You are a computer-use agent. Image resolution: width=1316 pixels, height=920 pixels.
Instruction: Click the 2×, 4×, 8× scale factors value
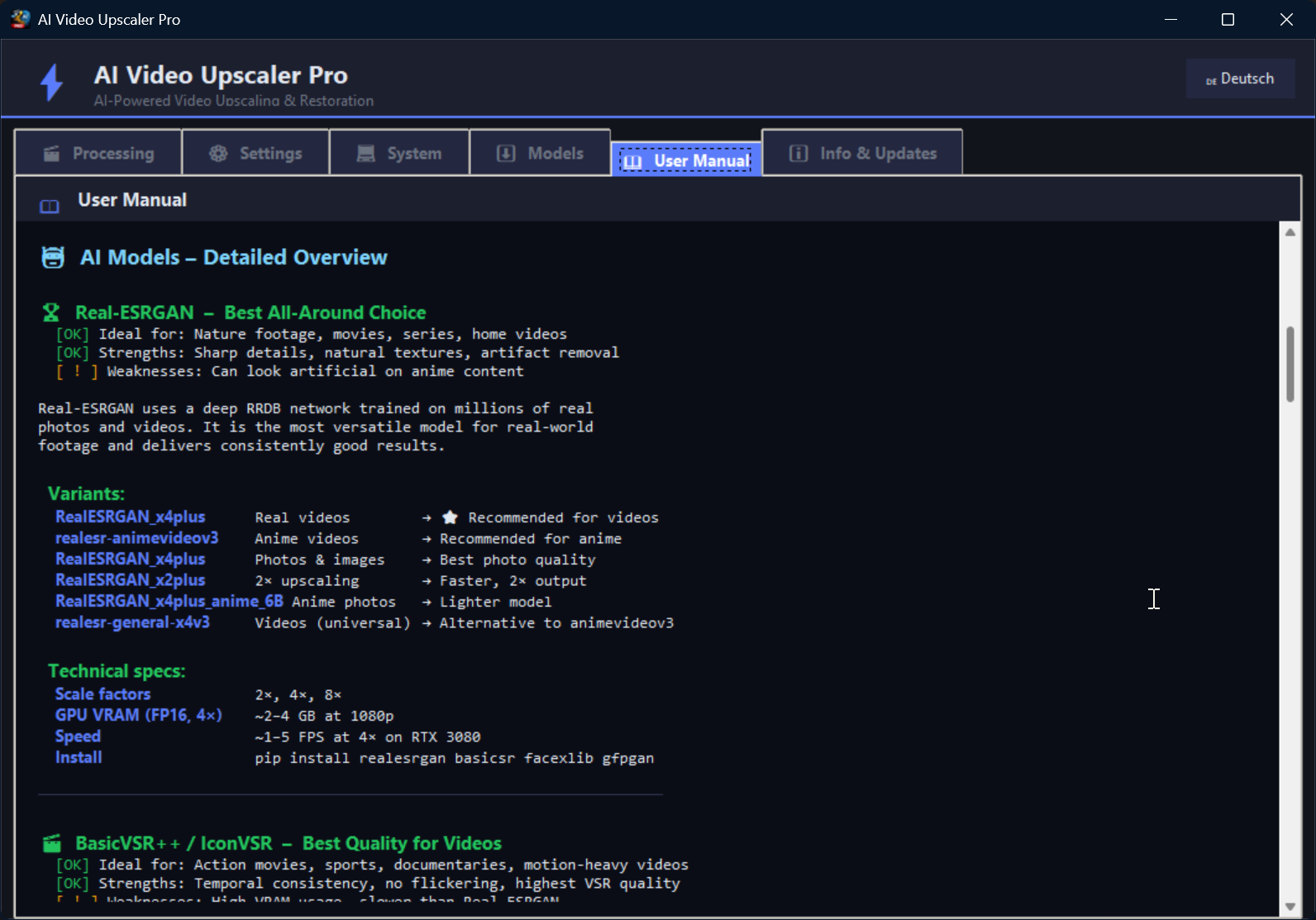(x=298, y=694)
